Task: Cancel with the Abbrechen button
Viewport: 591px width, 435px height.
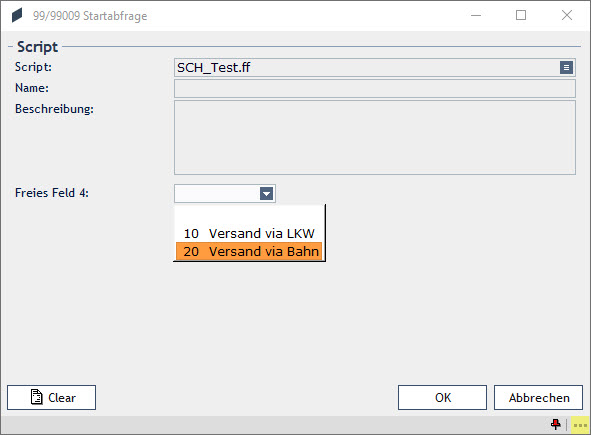Action: click(x=538, y=397)
